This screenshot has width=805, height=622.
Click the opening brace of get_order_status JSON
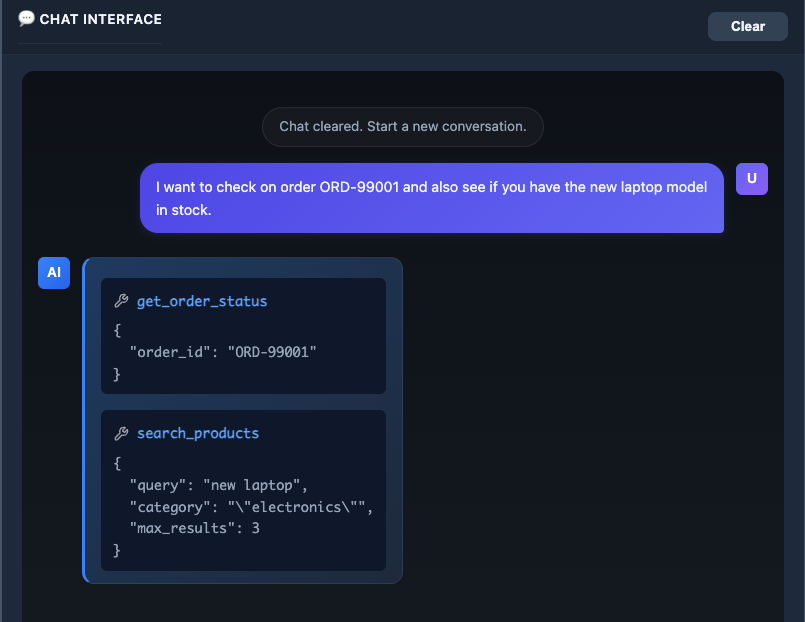[117, 329]
